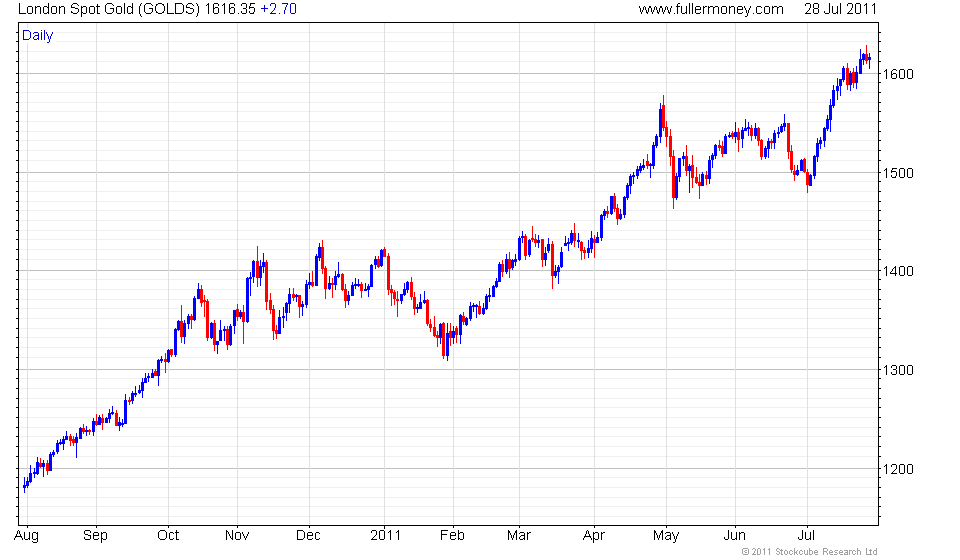
Task: Click the 'Aug' month axis label
Action: [26, 536]
